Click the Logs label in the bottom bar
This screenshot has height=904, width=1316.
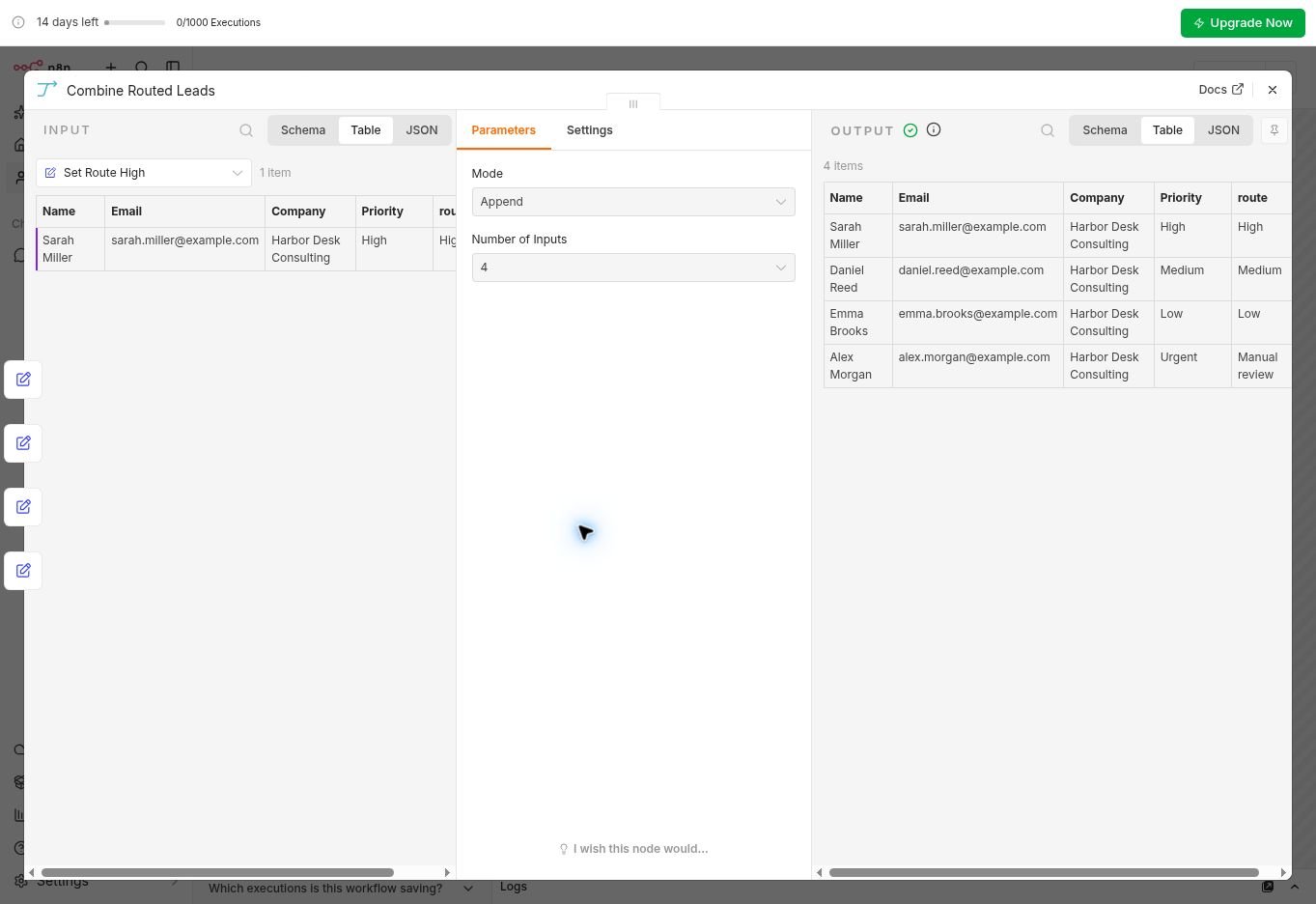click(x=514, y=887)
